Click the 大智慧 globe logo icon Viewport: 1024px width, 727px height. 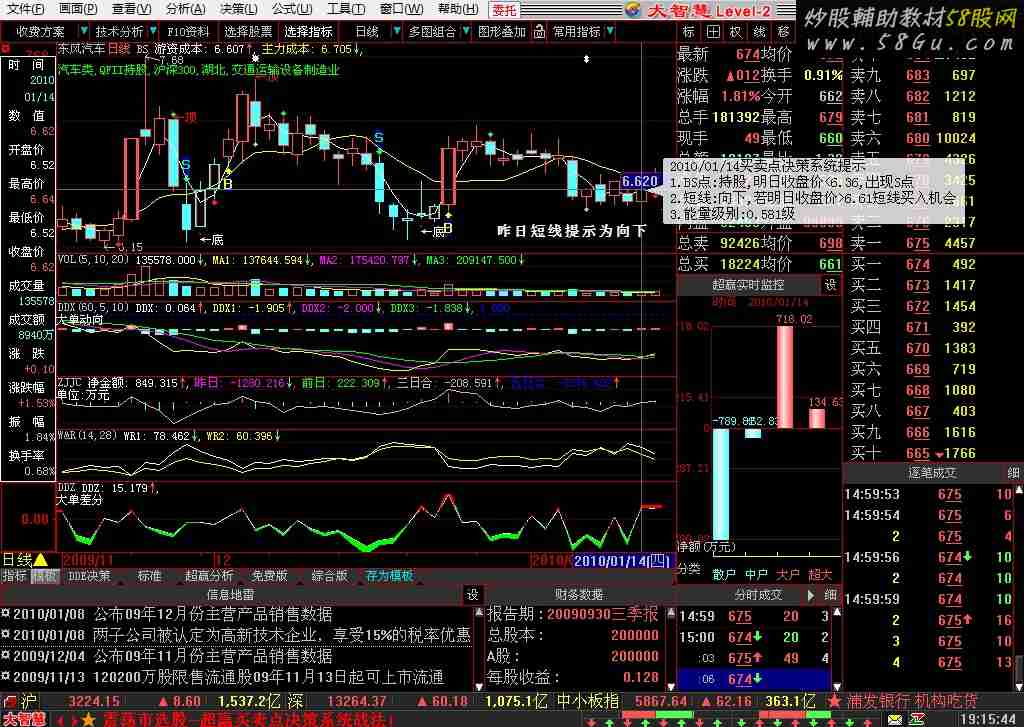632,10
